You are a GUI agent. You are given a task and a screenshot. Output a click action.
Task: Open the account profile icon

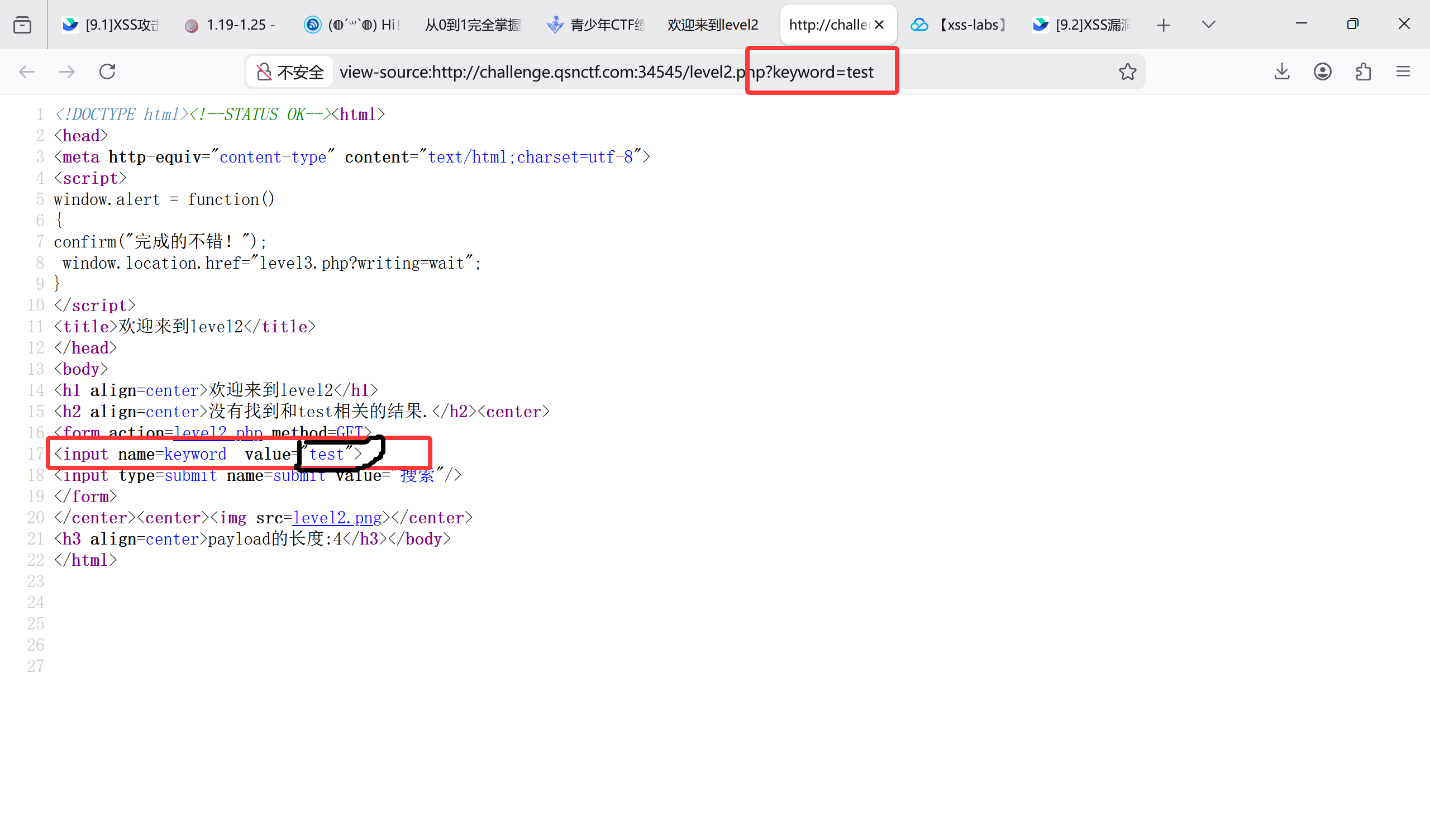(1322, 71)
